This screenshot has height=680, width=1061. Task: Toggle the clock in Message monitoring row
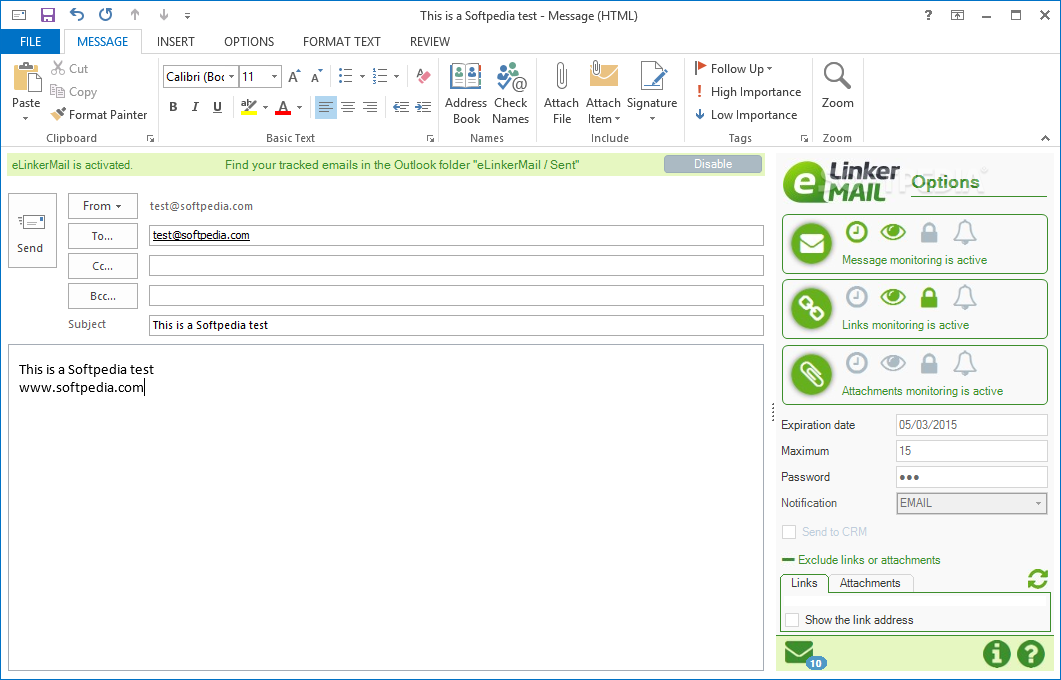pos(857,232)
